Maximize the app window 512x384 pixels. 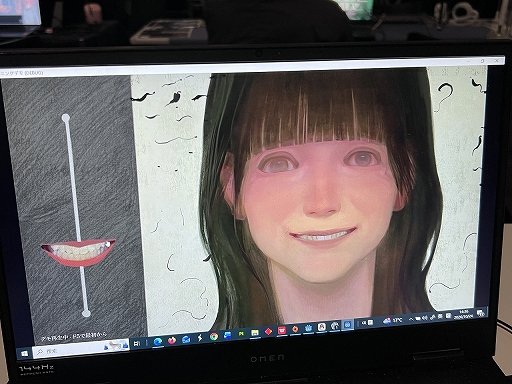click(x=483, y=61)
